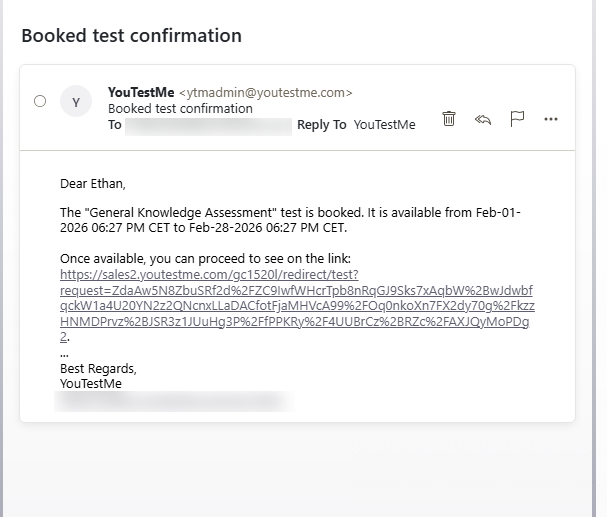Open the more actions ellipsis menu
This screenshot has height=517, width=607.
pos(550,119)
